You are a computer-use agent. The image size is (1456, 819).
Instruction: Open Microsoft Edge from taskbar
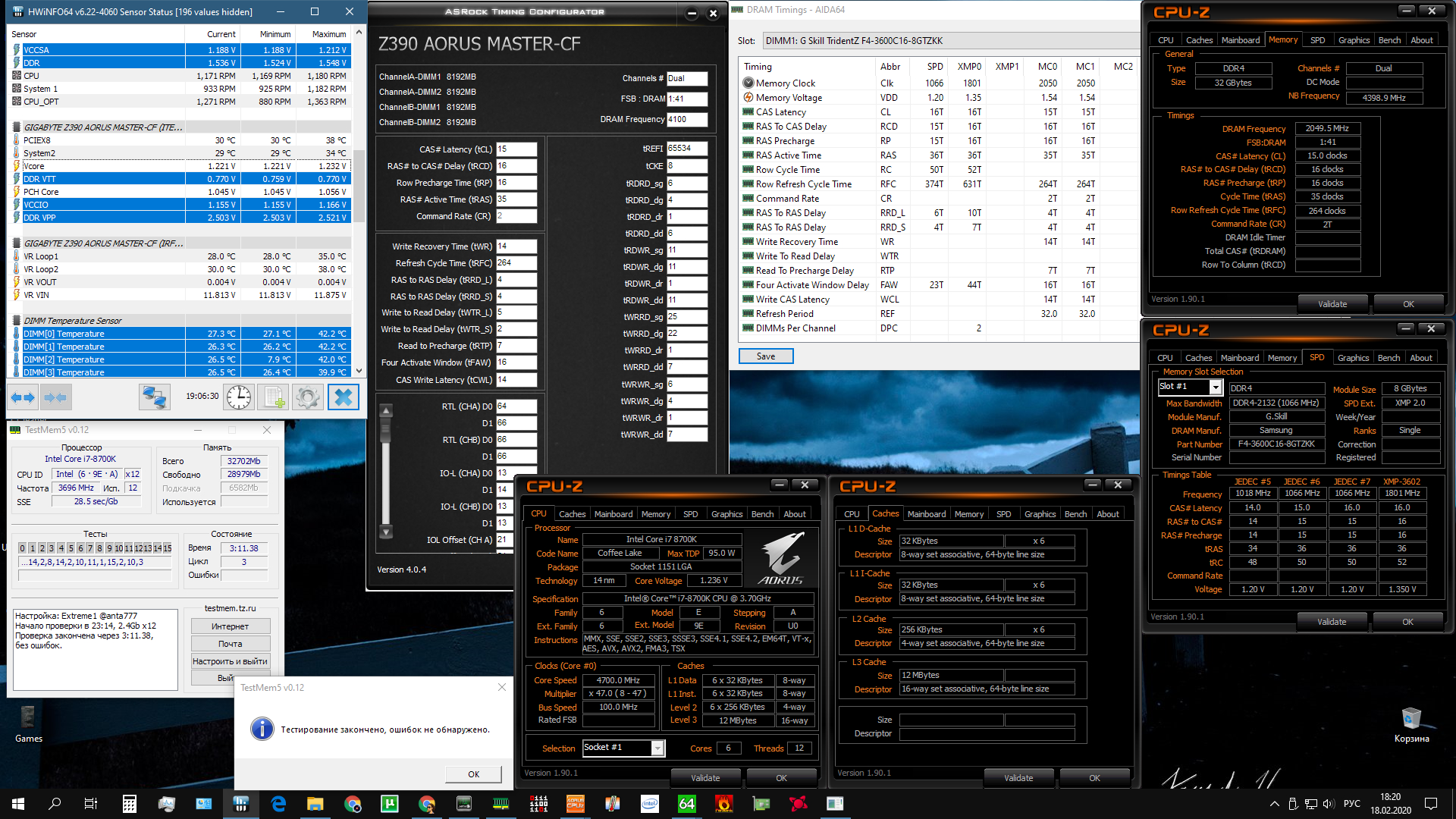point(278,804)
